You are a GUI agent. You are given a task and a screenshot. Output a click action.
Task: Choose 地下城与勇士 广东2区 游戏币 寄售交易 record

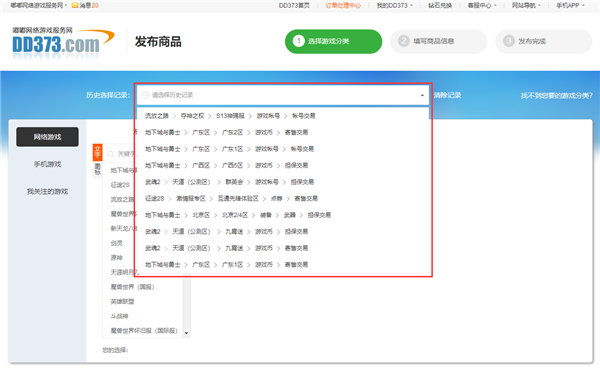283,132
